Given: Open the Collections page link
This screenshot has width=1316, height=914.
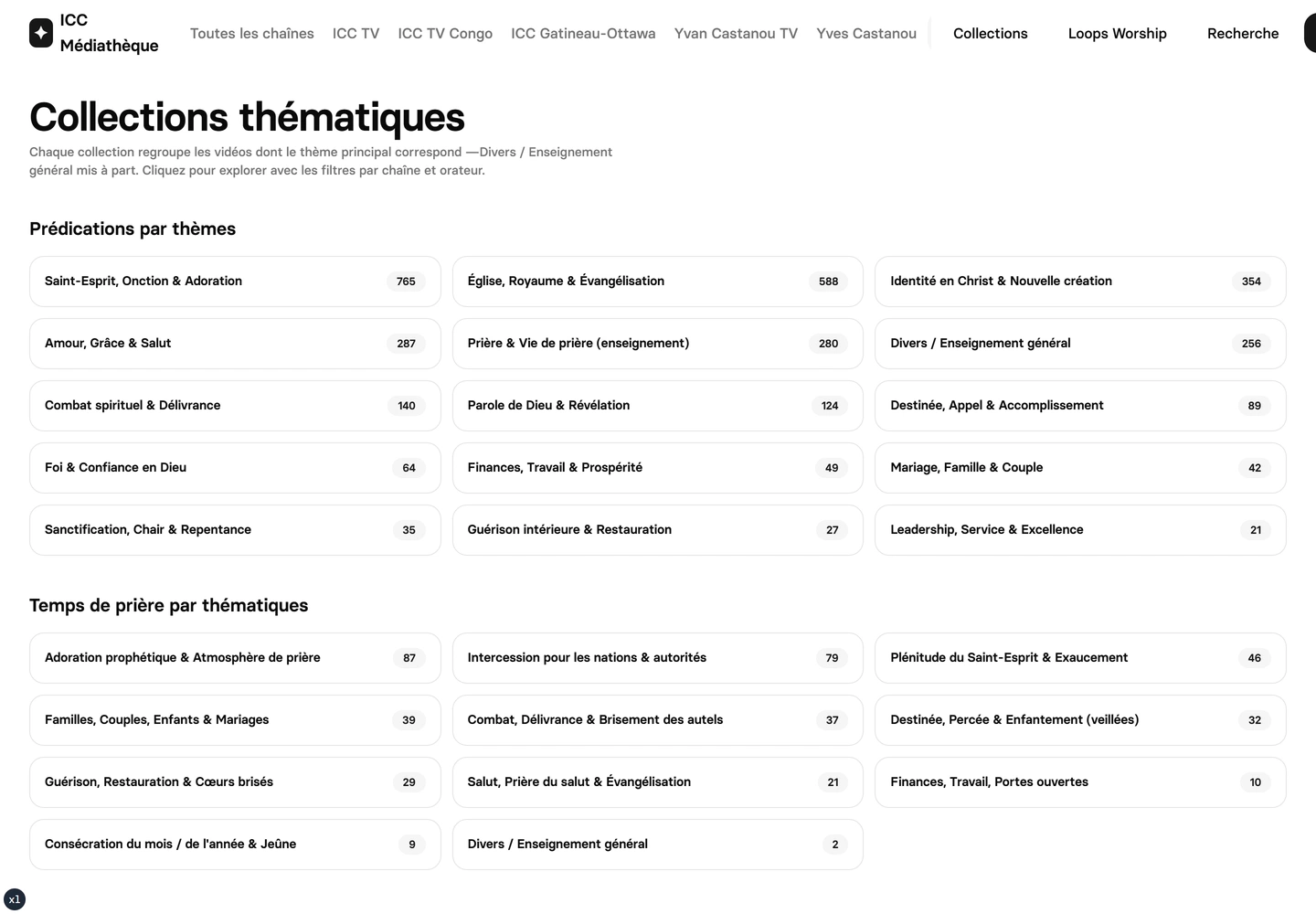Looking at the screenshot, I should click(x=991, y=33).
